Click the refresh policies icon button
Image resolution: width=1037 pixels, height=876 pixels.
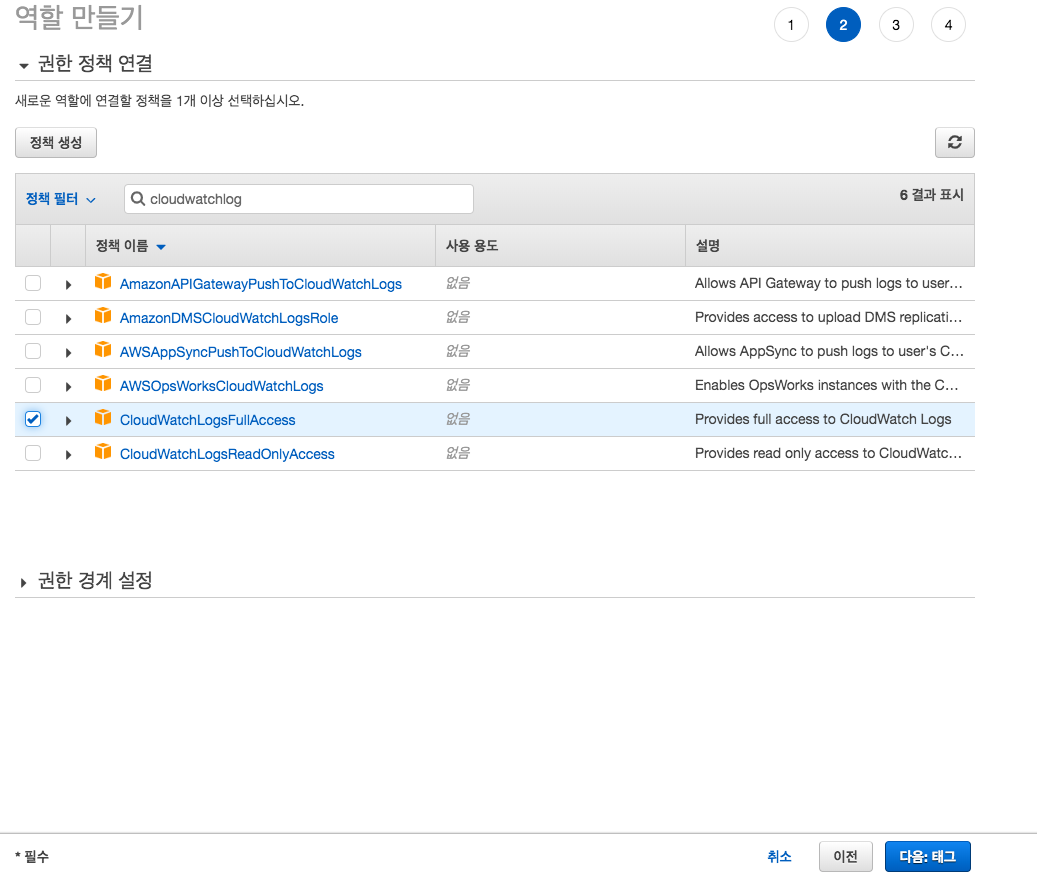coord(954,142)
